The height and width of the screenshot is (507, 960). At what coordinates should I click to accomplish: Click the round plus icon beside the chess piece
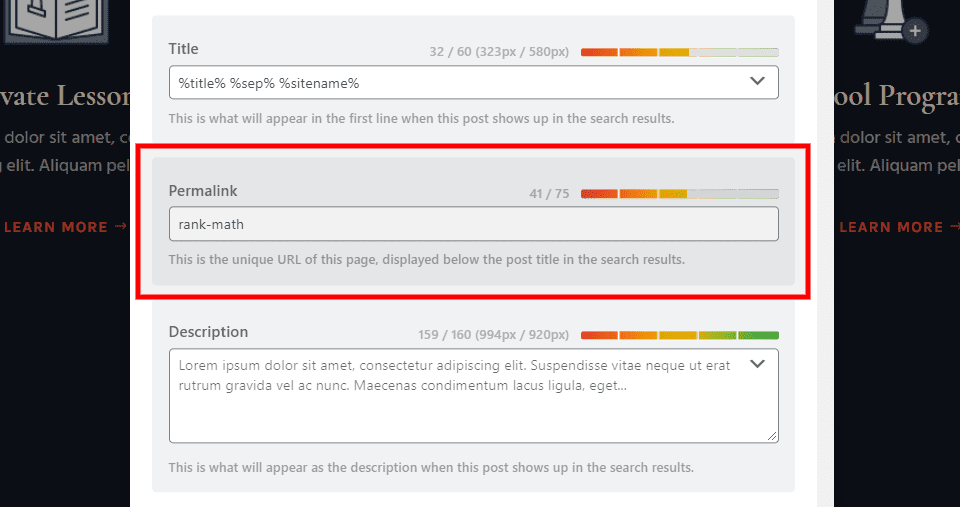pos(915,31)
